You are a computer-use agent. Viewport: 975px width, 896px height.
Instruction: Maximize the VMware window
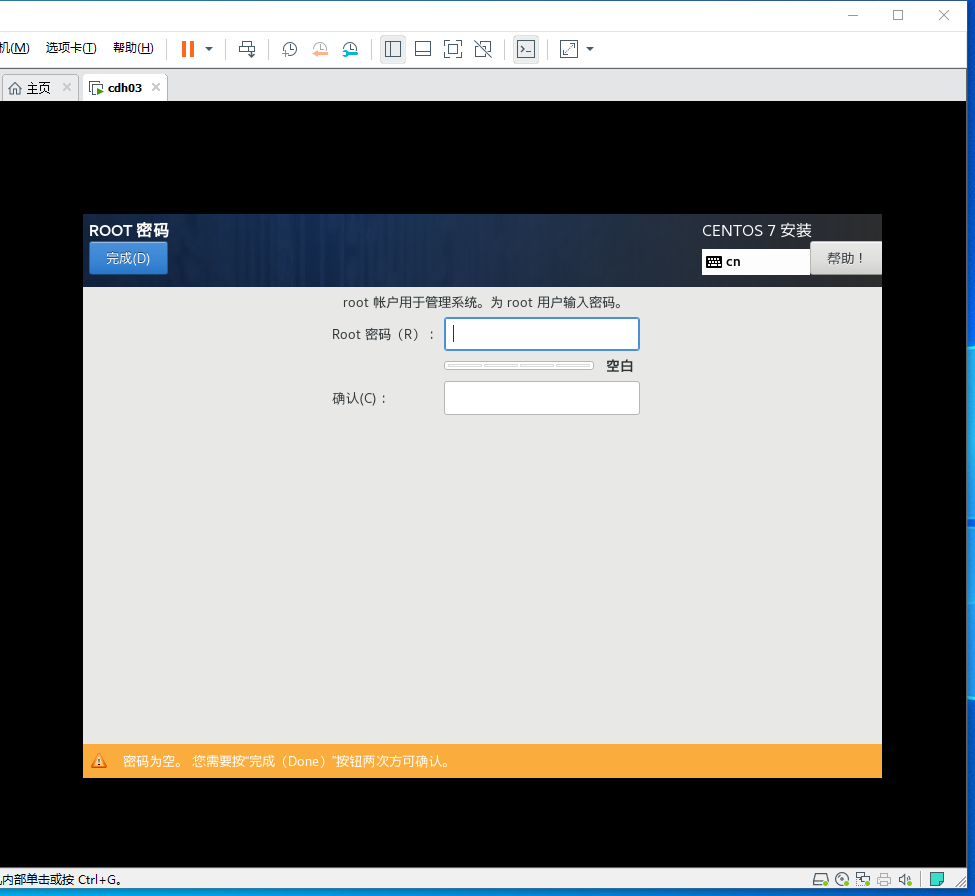pyautogui.click(x=898, y=16)
